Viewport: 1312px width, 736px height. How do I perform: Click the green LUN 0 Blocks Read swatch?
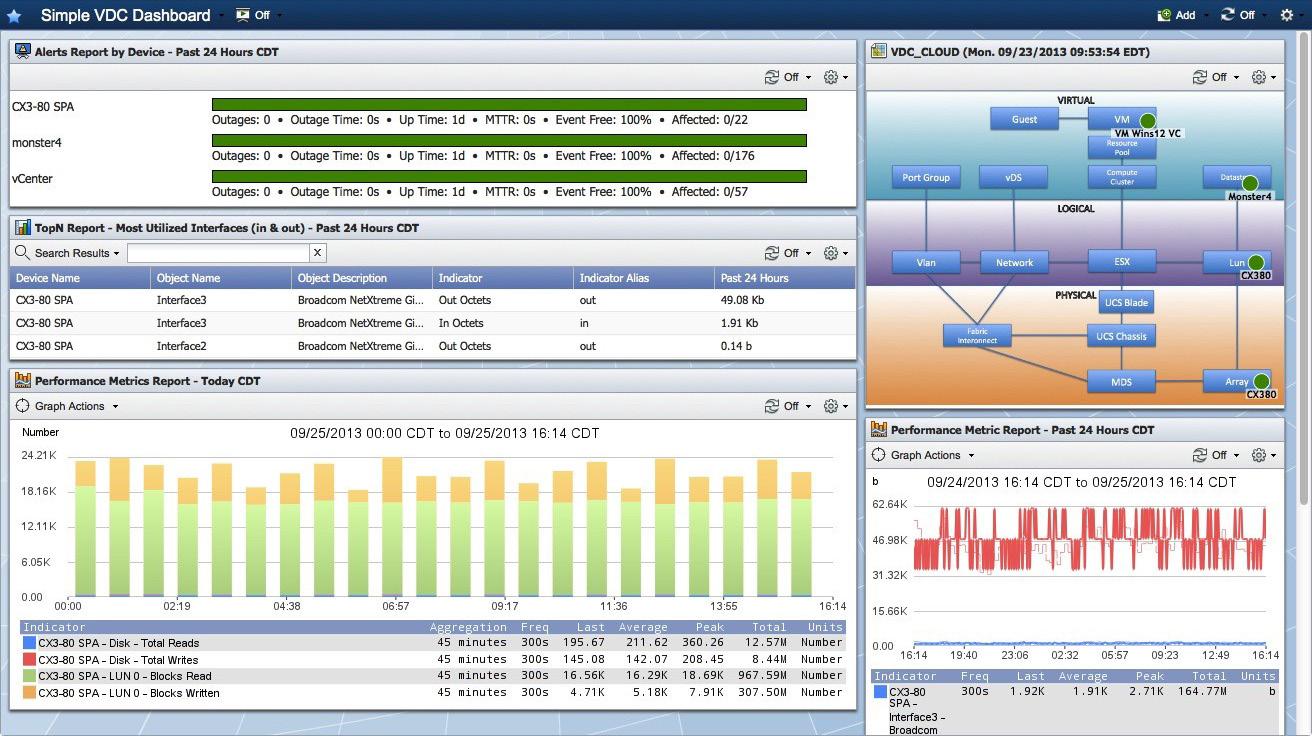[29, 676]
